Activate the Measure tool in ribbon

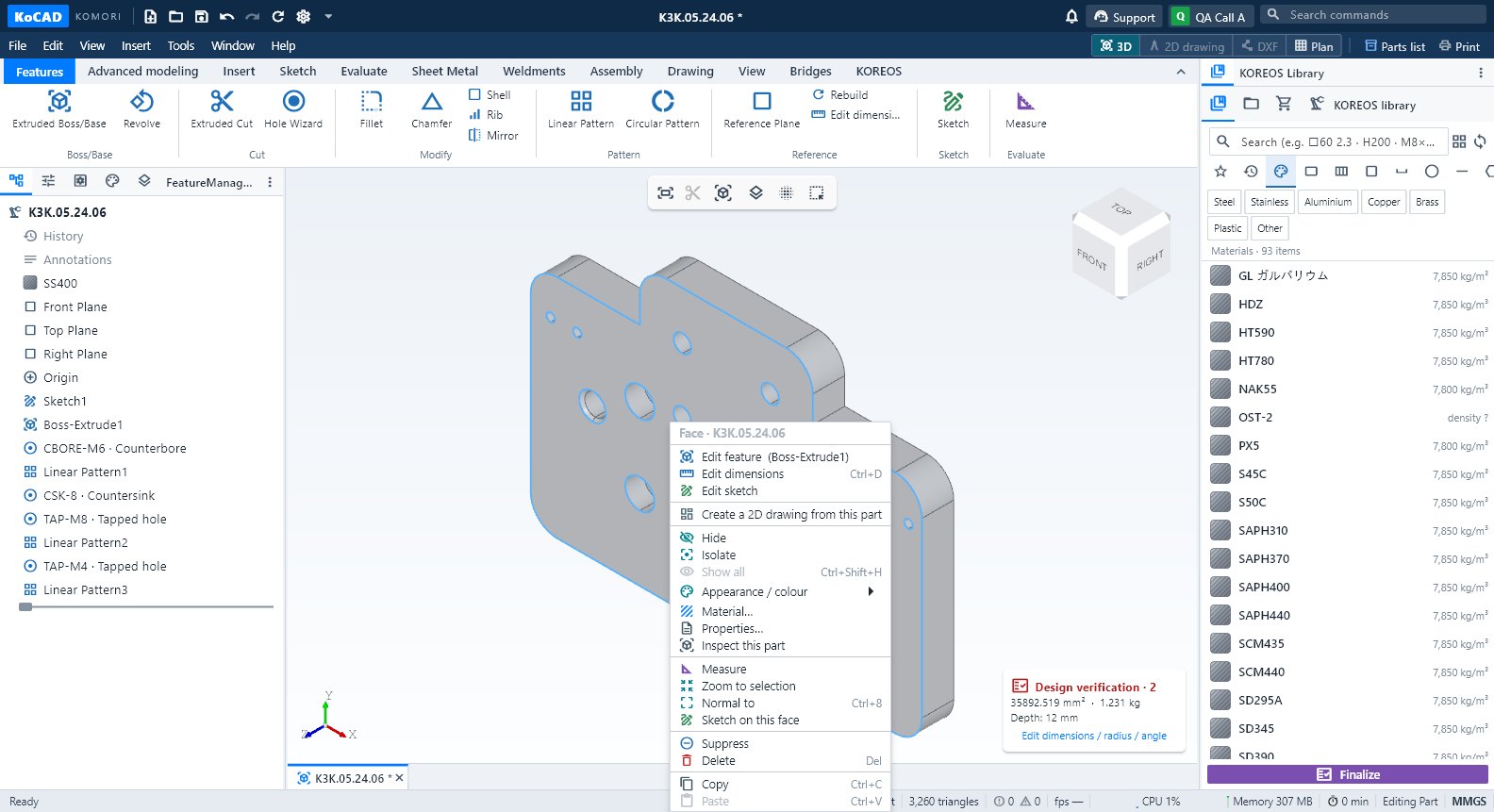click(x=1026, y=109)
